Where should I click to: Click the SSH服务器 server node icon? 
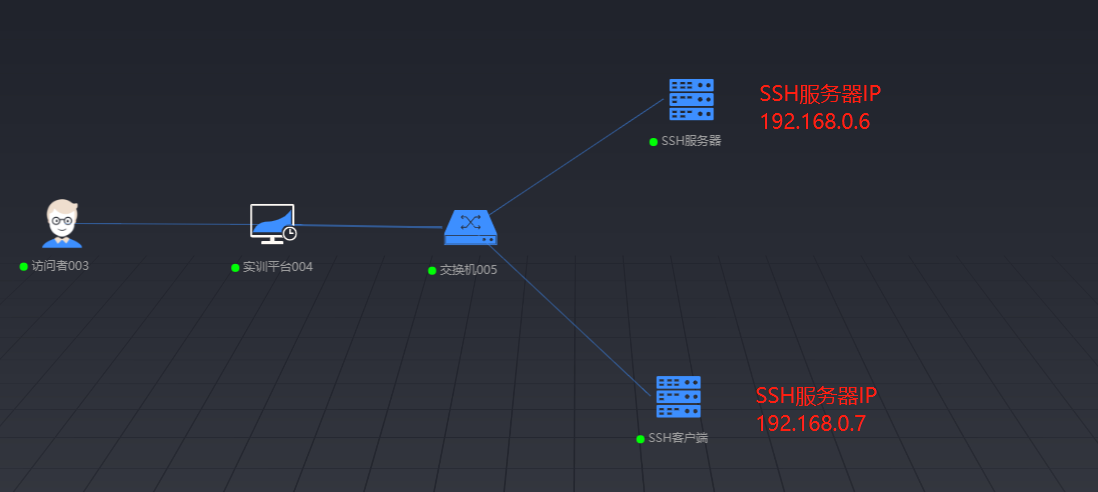[691, 100]
